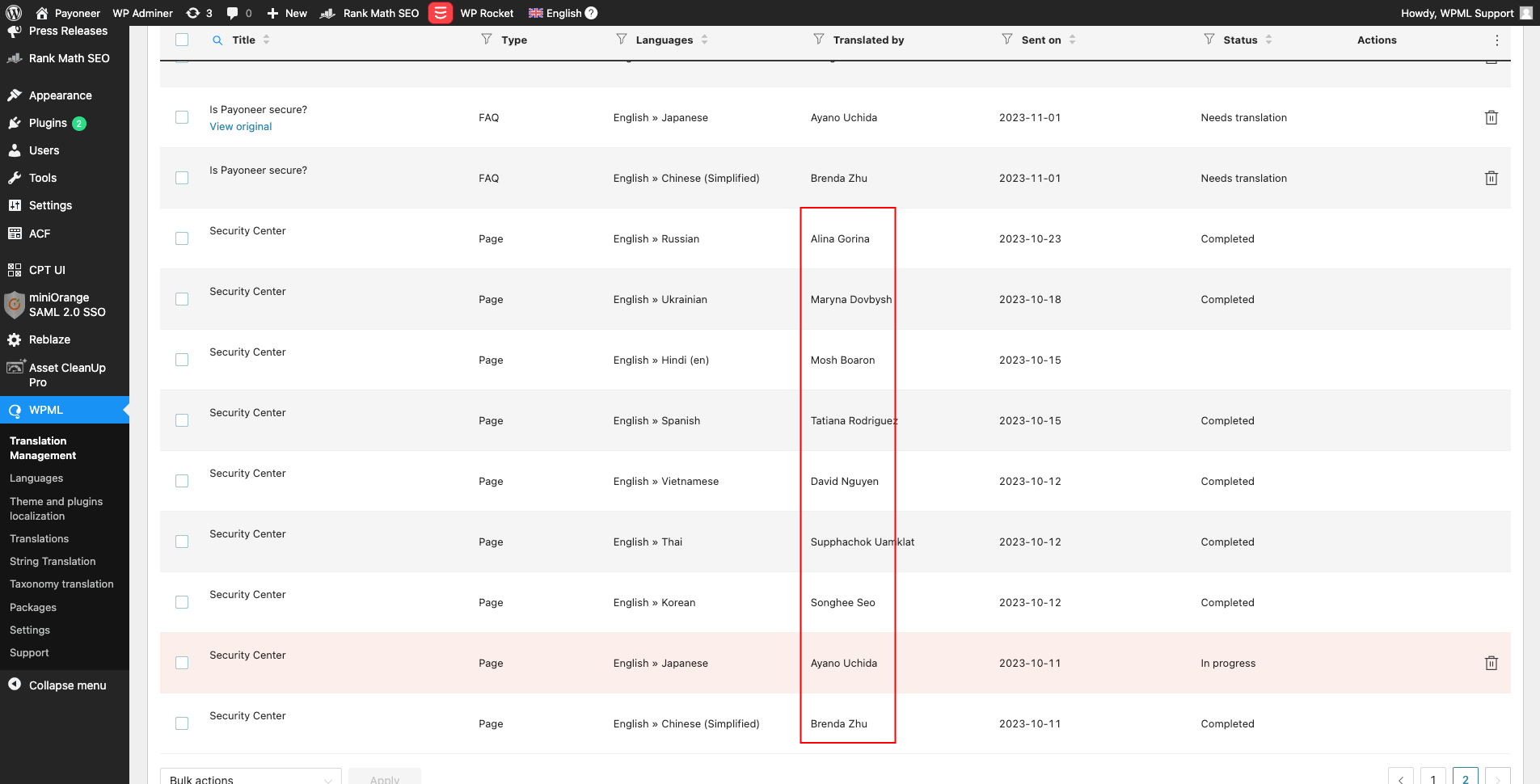
Task: Toggle the select-all checkbox in header
Action: [x=182, y=40]
